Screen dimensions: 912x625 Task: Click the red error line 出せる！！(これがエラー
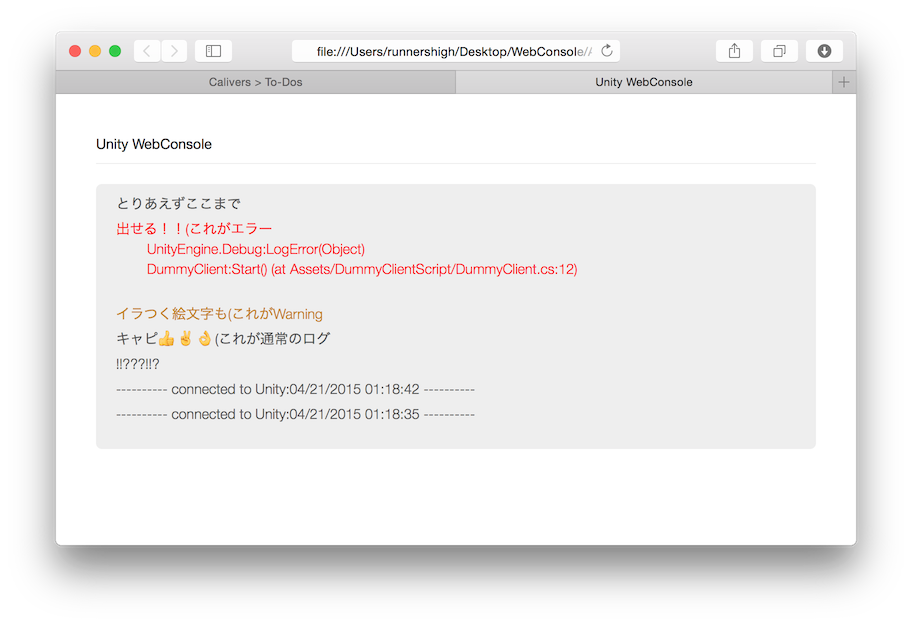[x=194, y=228]
